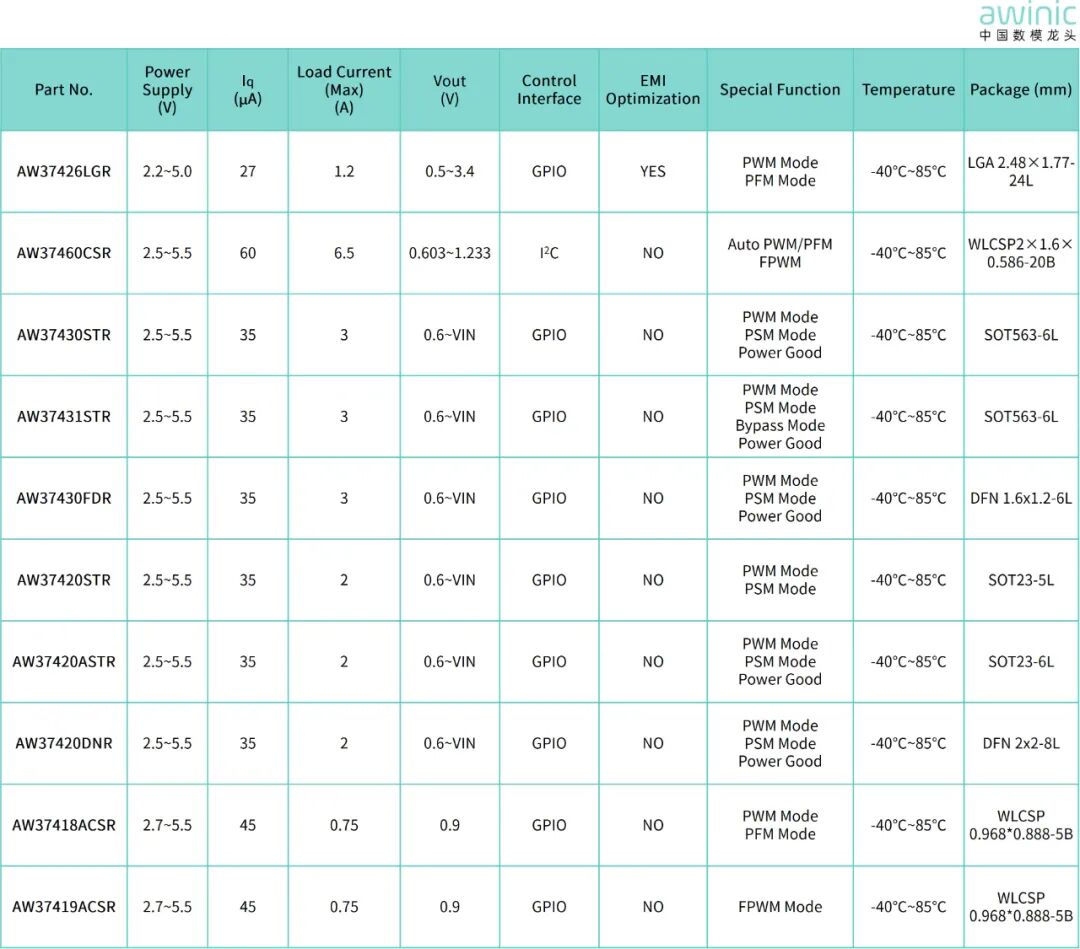Click the FPWM Mode special function cell
This screenshot has width=1080, height=949.
[x=780, y=907]
